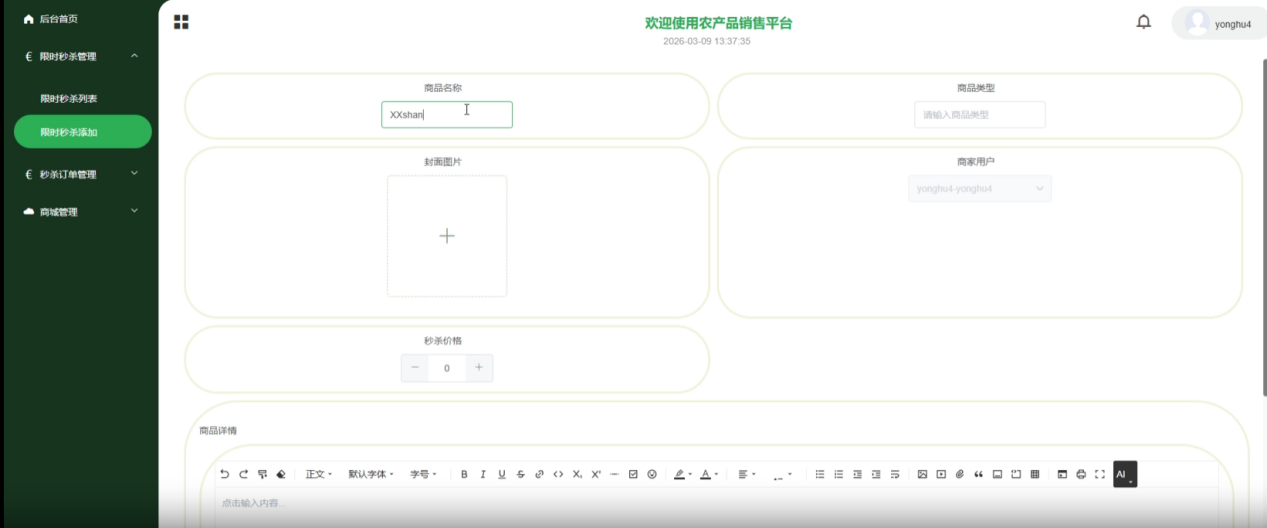This screenshot has width=1267, height=528.
Task: Insert a checkbox task list
Action: pos(633,474)
